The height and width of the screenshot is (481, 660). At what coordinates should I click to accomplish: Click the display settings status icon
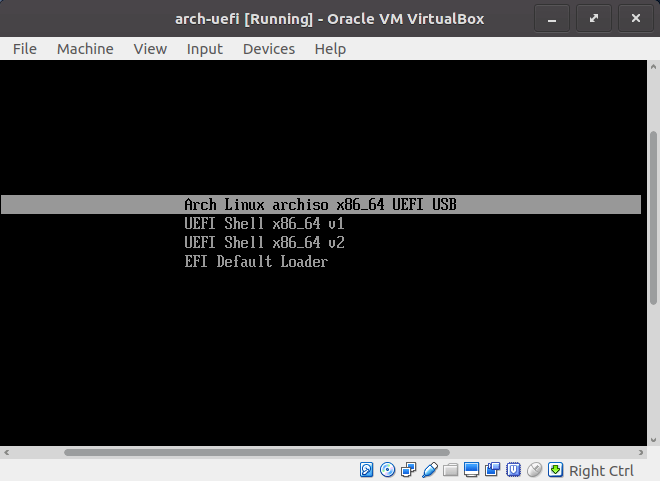tap(472, 470)
